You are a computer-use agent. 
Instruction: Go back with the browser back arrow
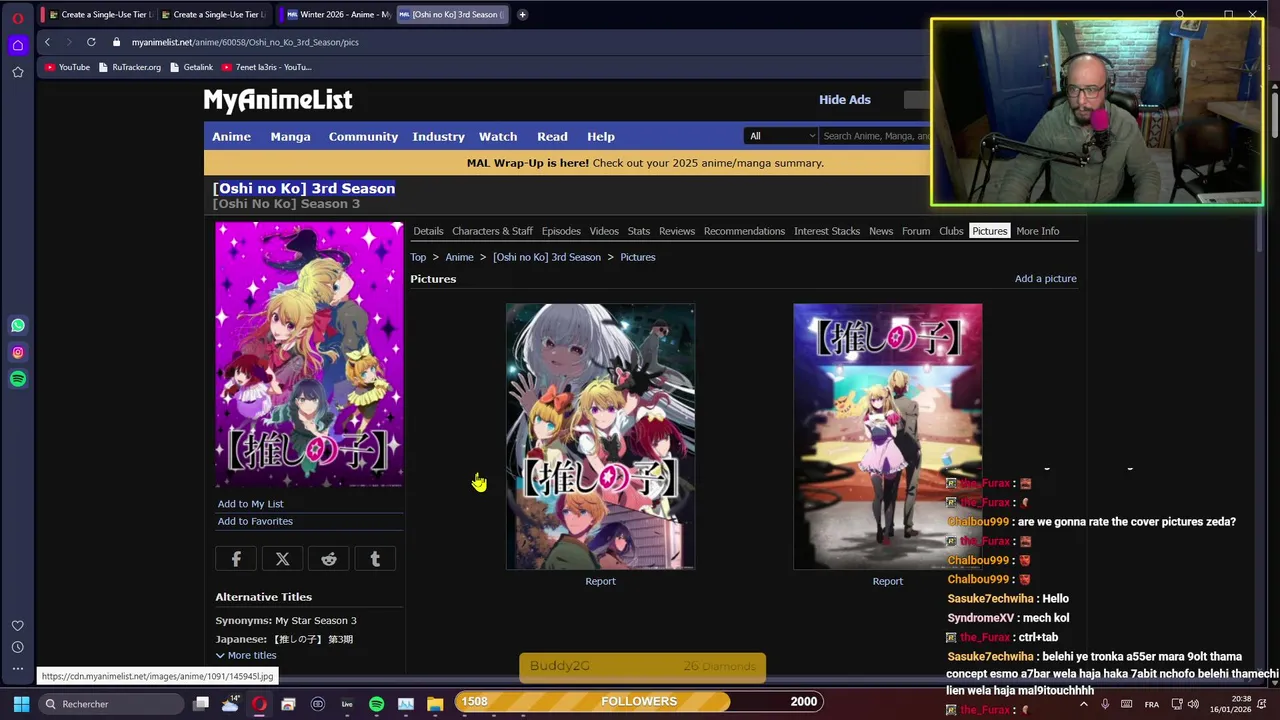(47, 42)
